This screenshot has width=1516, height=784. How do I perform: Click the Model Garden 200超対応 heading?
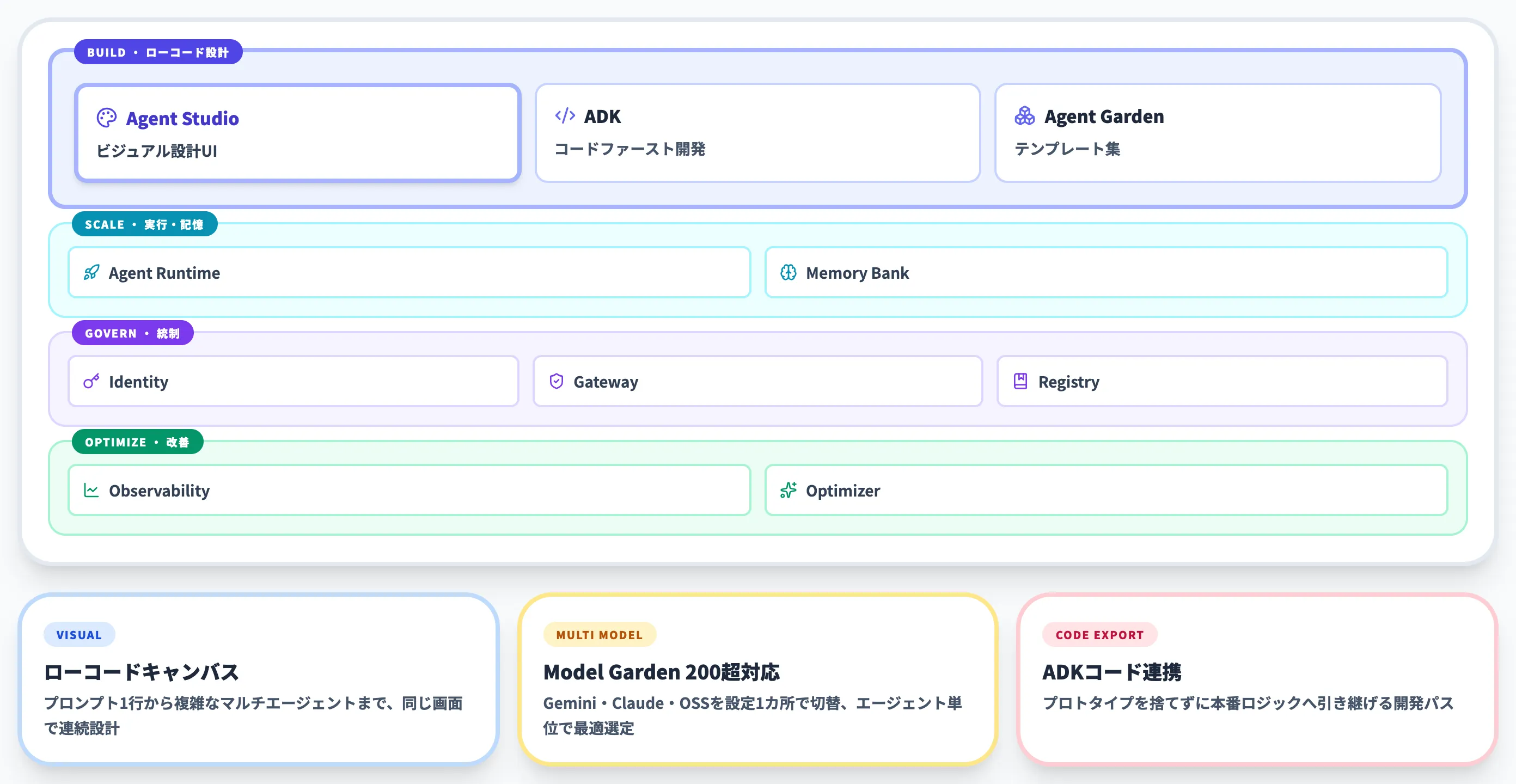(x=662, y=671)
